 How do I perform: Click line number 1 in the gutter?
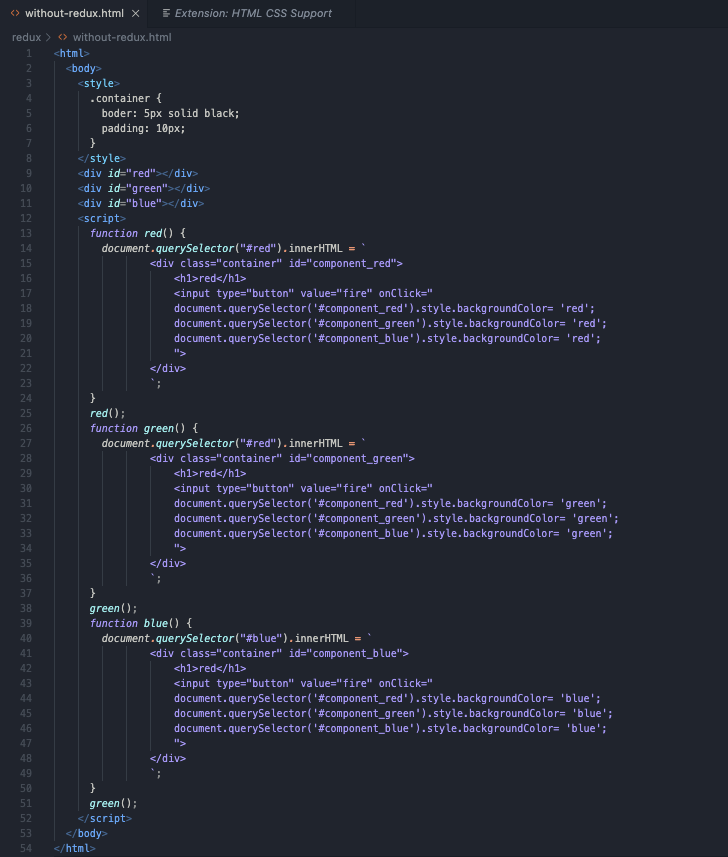(x=29, y=53)
